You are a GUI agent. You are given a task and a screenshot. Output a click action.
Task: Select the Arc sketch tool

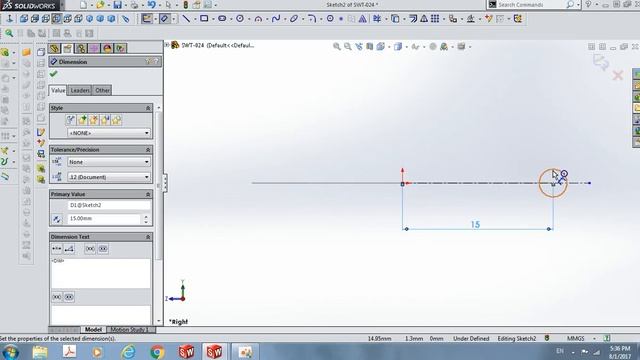coord(258,19)
